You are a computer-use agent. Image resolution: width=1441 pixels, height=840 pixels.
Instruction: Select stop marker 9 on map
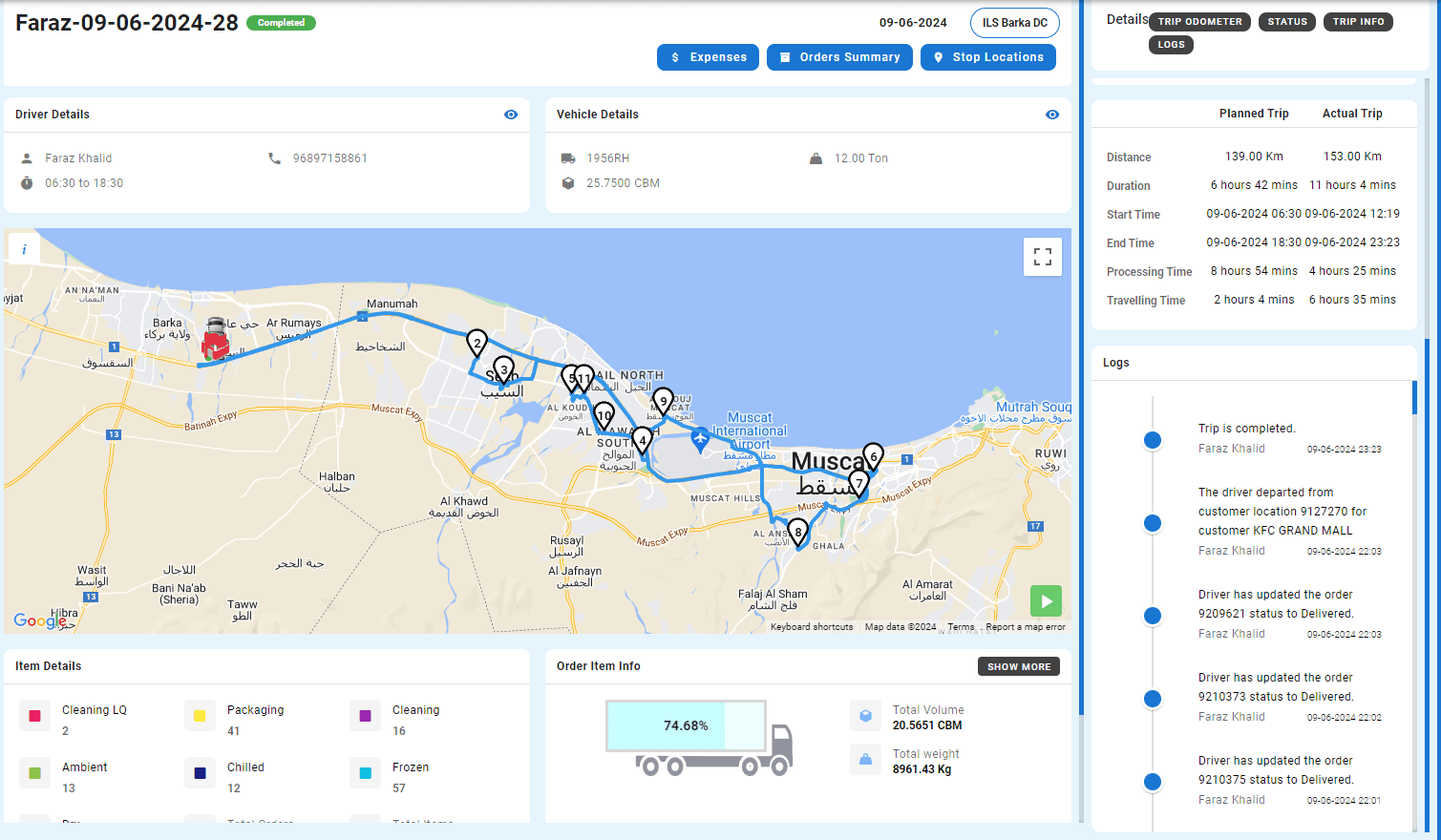(663, 401)
